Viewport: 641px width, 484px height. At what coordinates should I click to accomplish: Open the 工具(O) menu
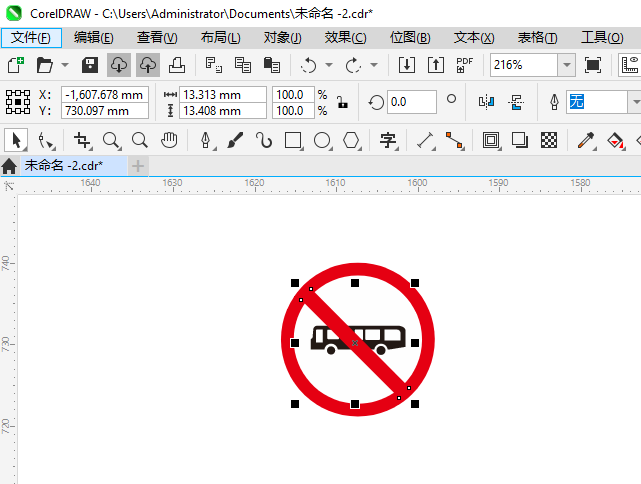pyautogui.click(x=602, y=38)
